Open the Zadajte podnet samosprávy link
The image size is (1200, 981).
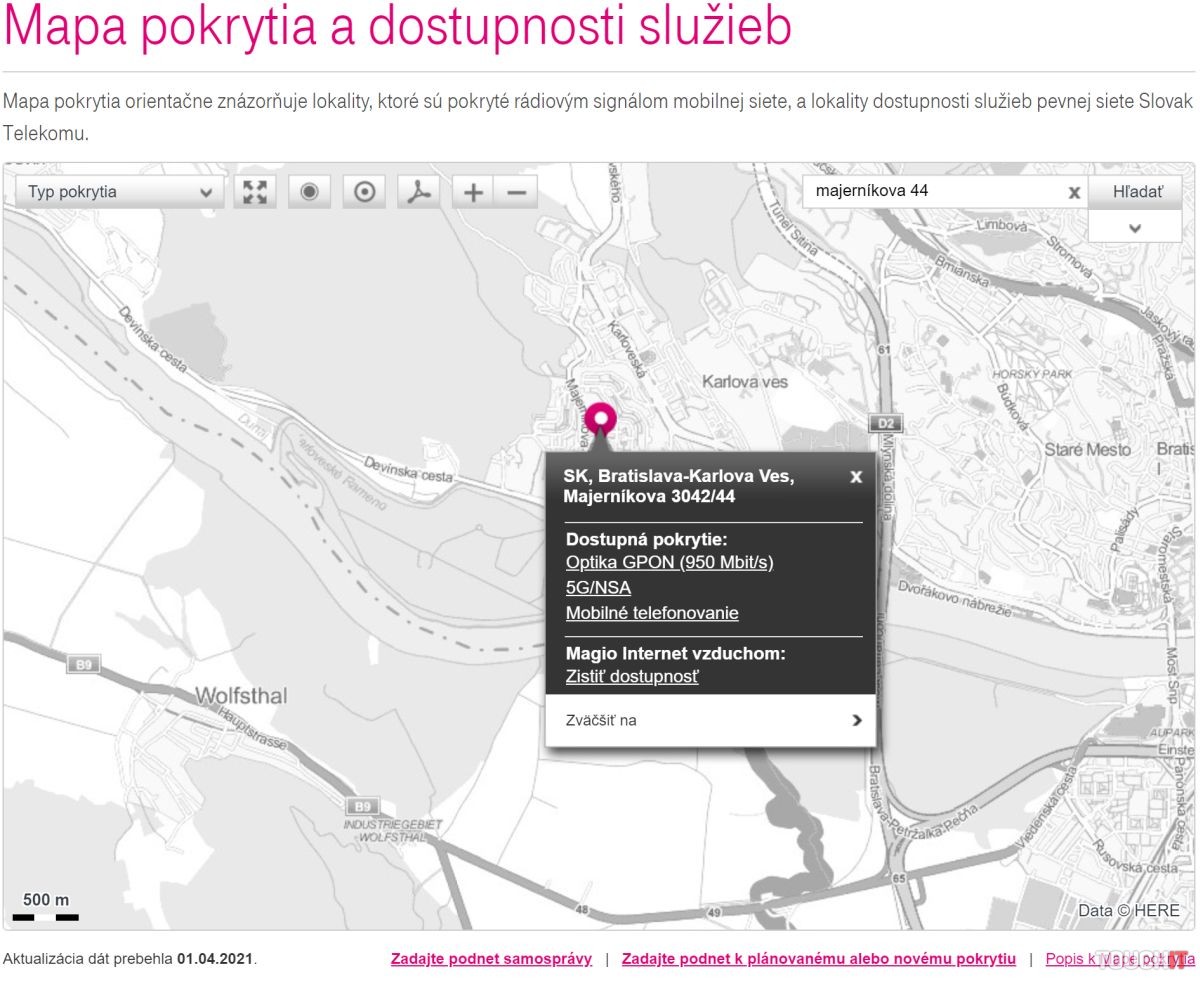pos(491,959)
